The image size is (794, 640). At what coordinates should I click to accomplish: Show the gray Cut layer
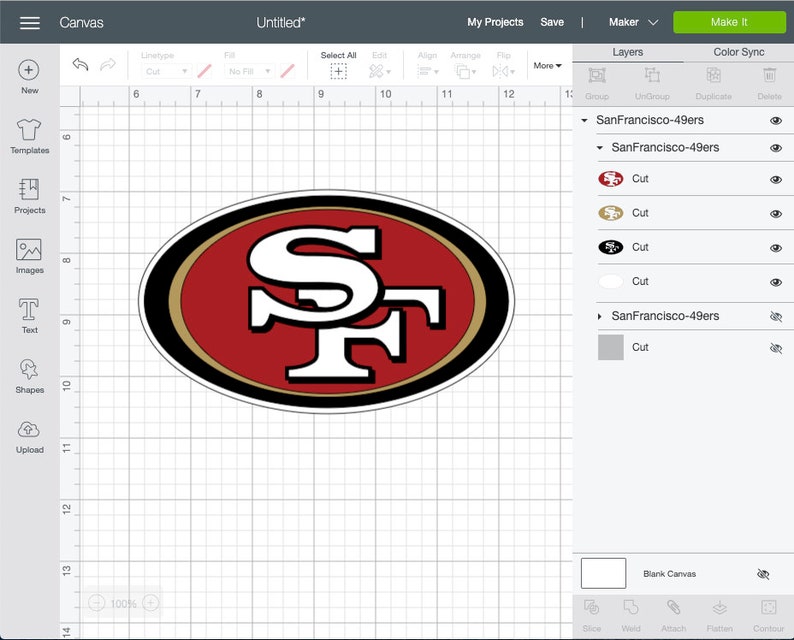click(x=776, y=348)
